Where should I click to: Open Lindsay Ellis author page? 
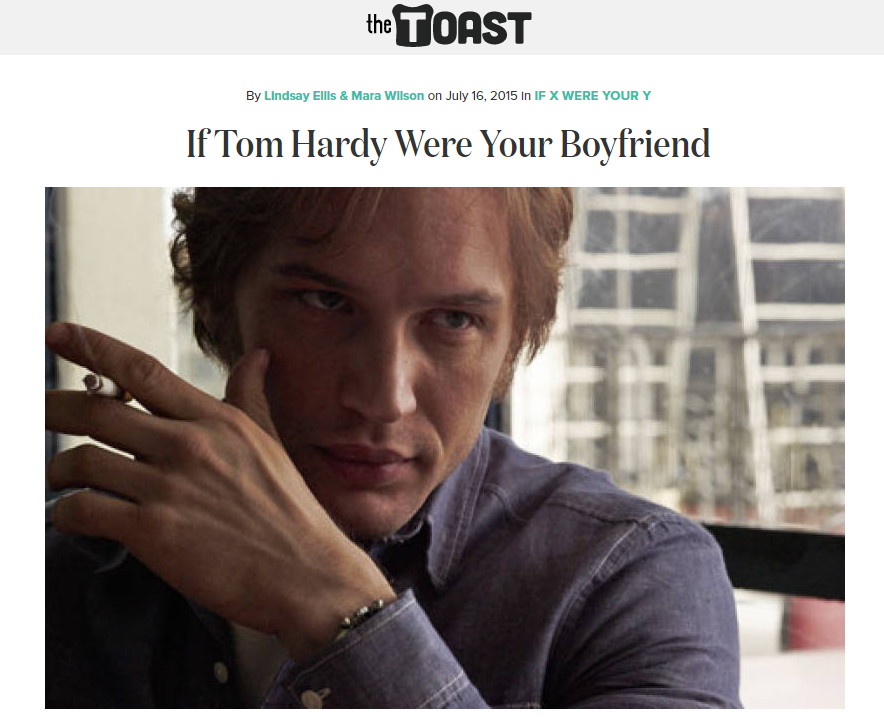click(x=300, y=96)
